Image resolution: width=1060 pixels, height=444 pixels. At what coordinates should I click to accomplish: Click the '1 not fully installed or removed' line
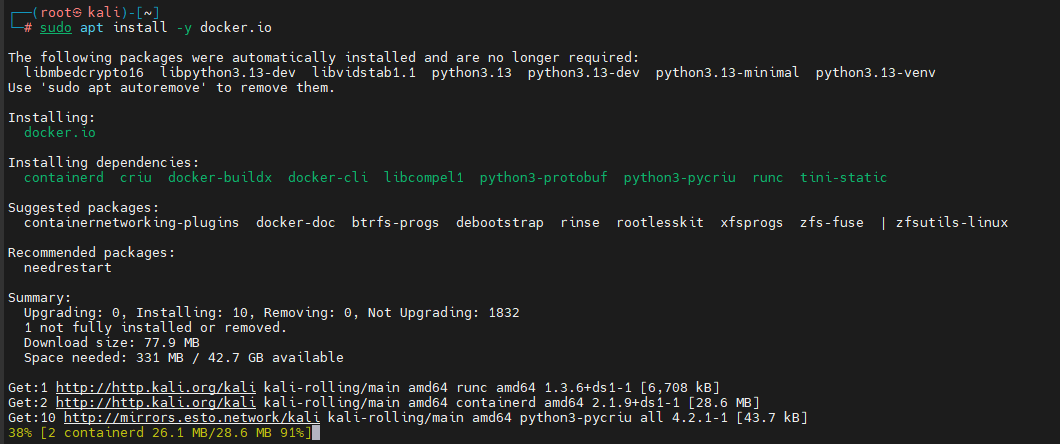pyautogui.click(x=155, y=328)
